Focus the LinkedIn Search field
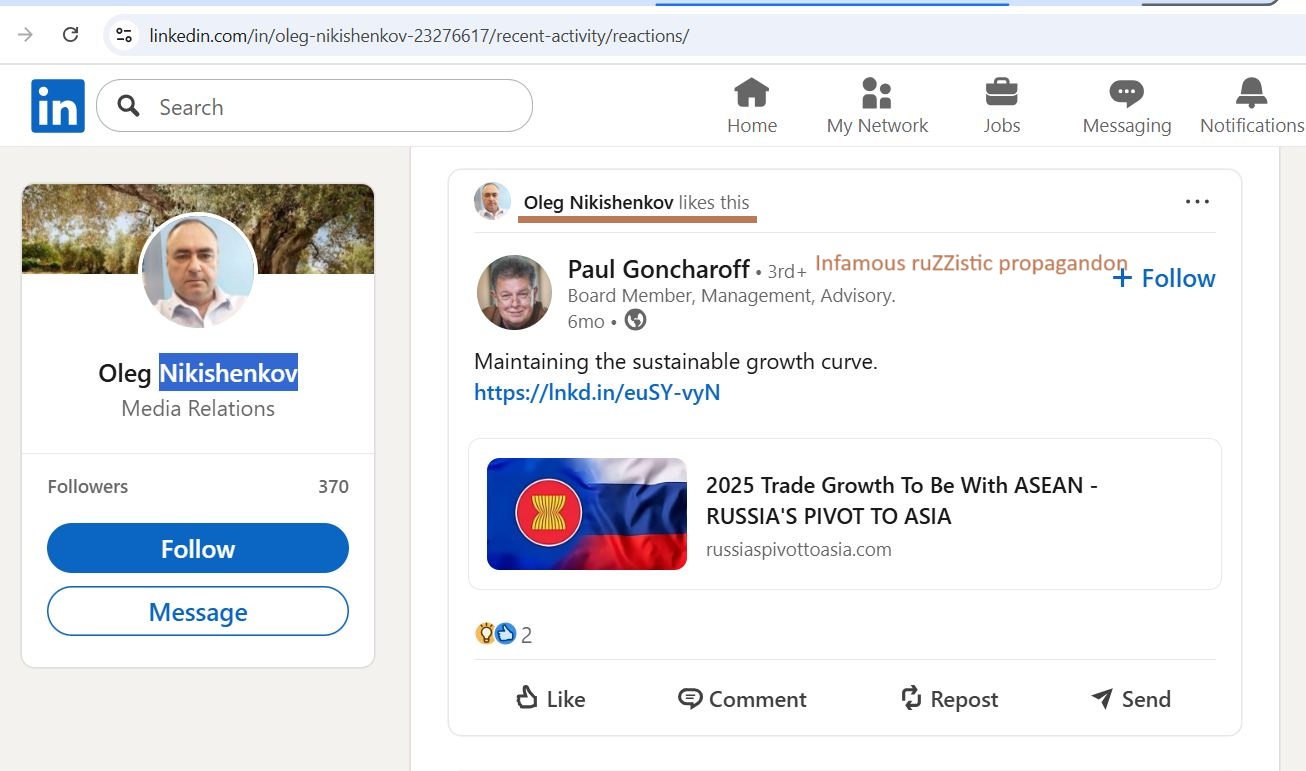Screen dimensions: 1306x771 (x=314, y=106)
